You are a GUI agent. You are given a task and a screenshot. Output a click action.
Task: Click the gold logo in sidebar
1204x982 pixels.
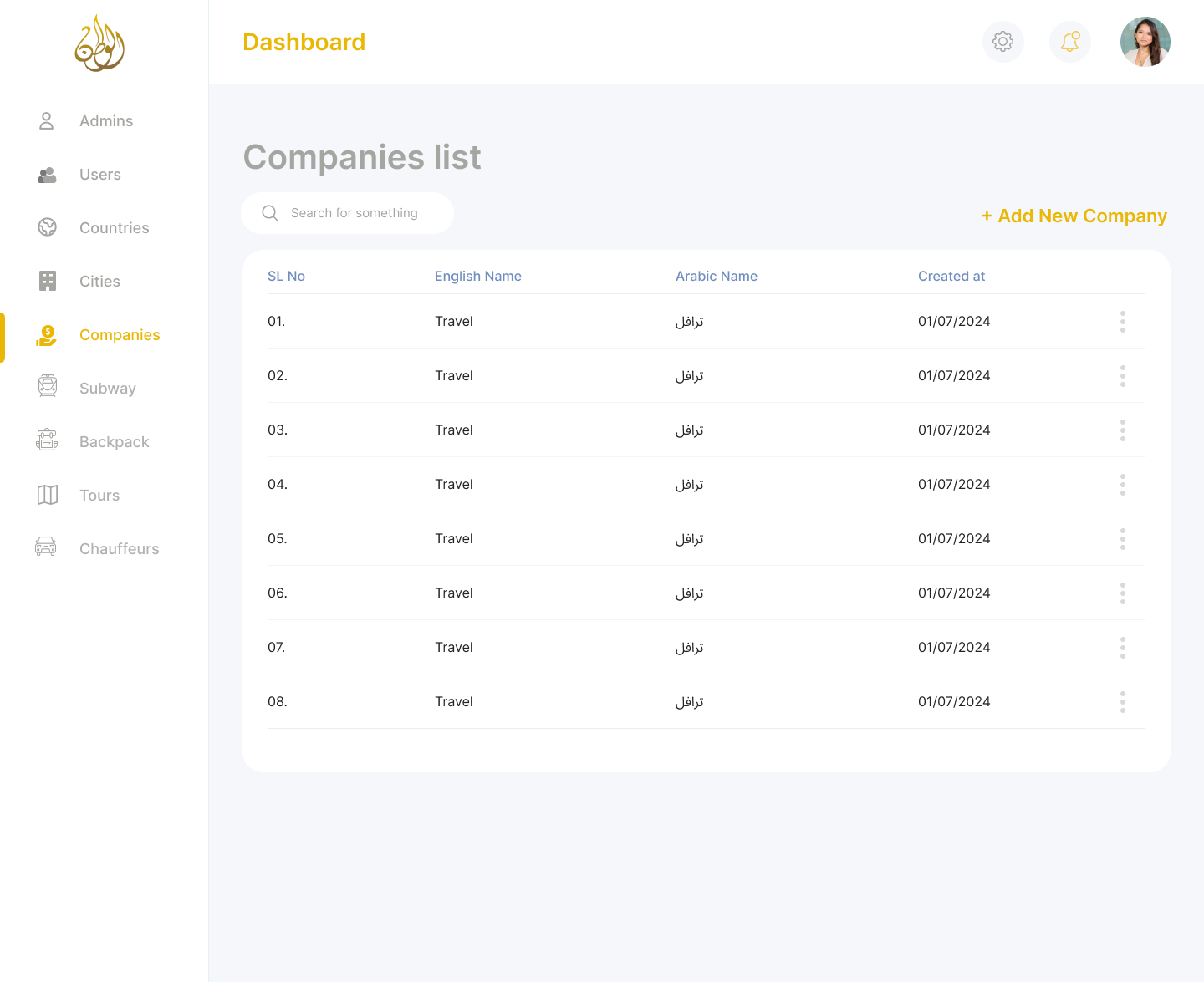coord(99,43)
